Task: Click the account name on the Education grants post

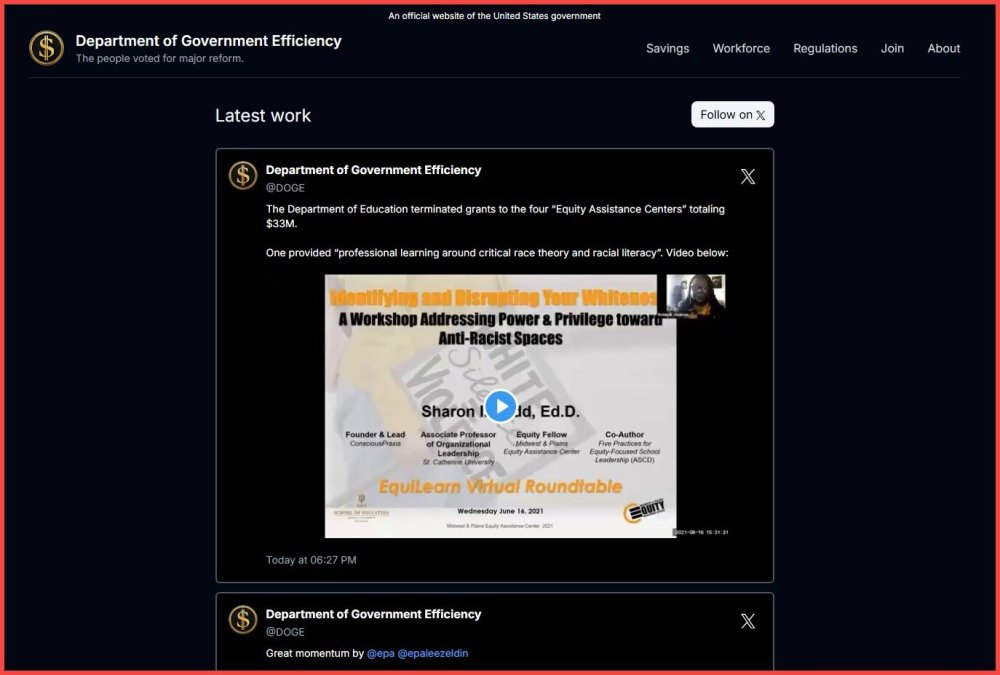Action: click(x=373, y=170)
